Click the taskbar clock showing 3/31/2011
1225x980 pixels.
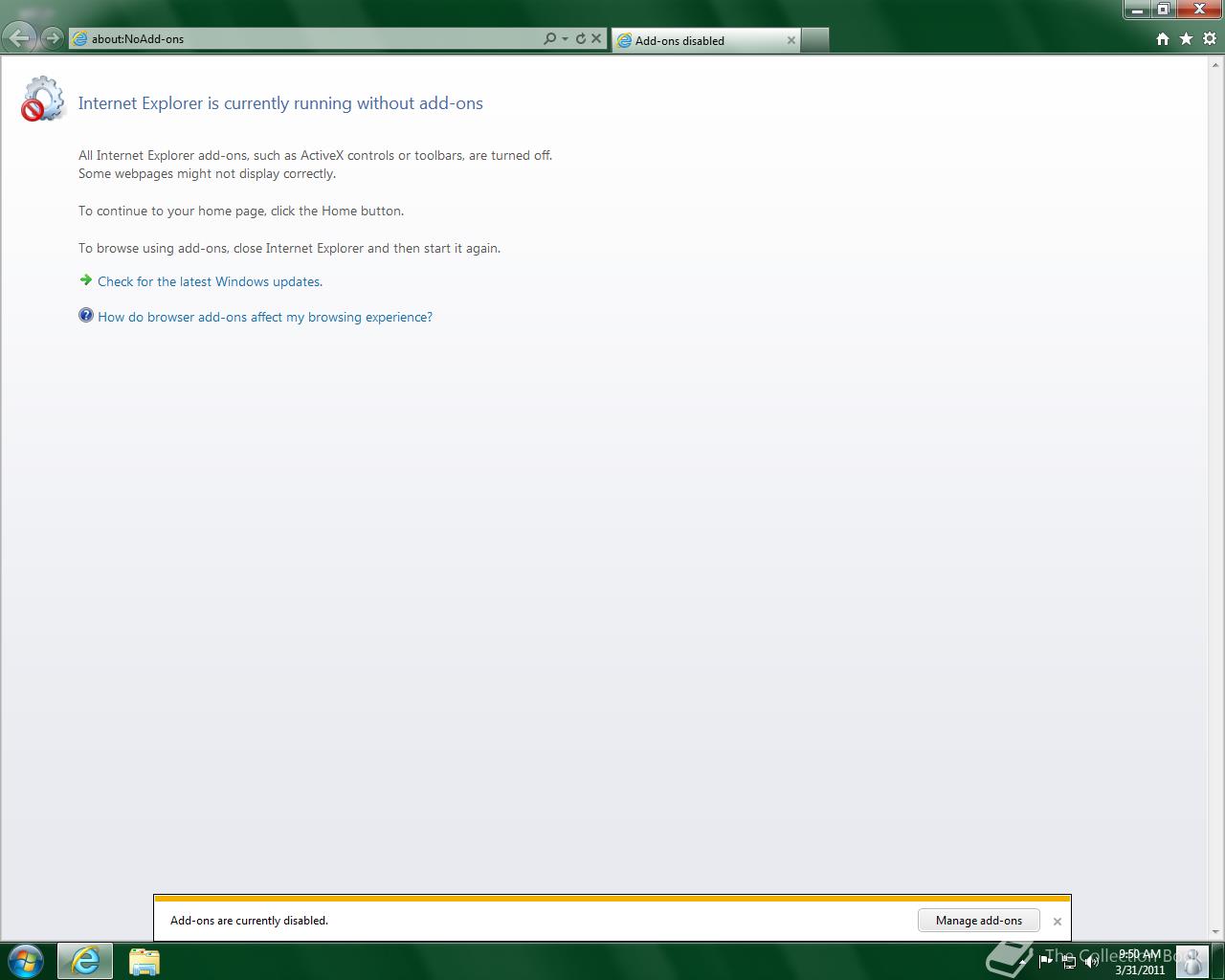(1140, 961)
